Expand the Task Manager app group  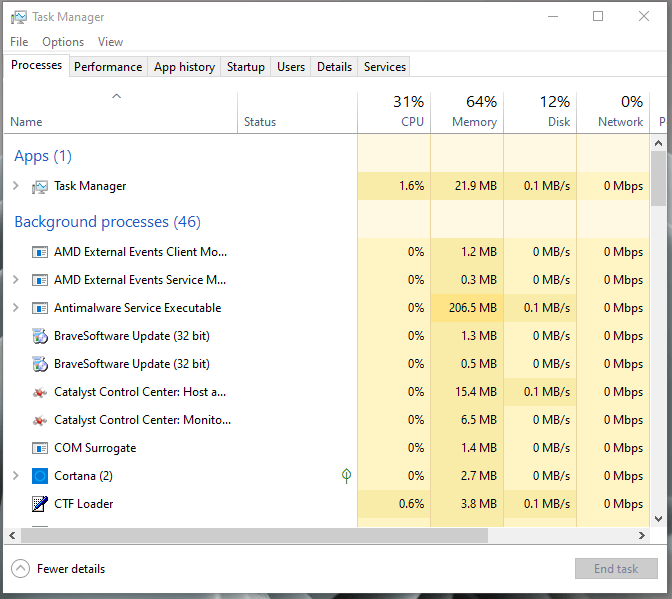click(x=16, y=186)
